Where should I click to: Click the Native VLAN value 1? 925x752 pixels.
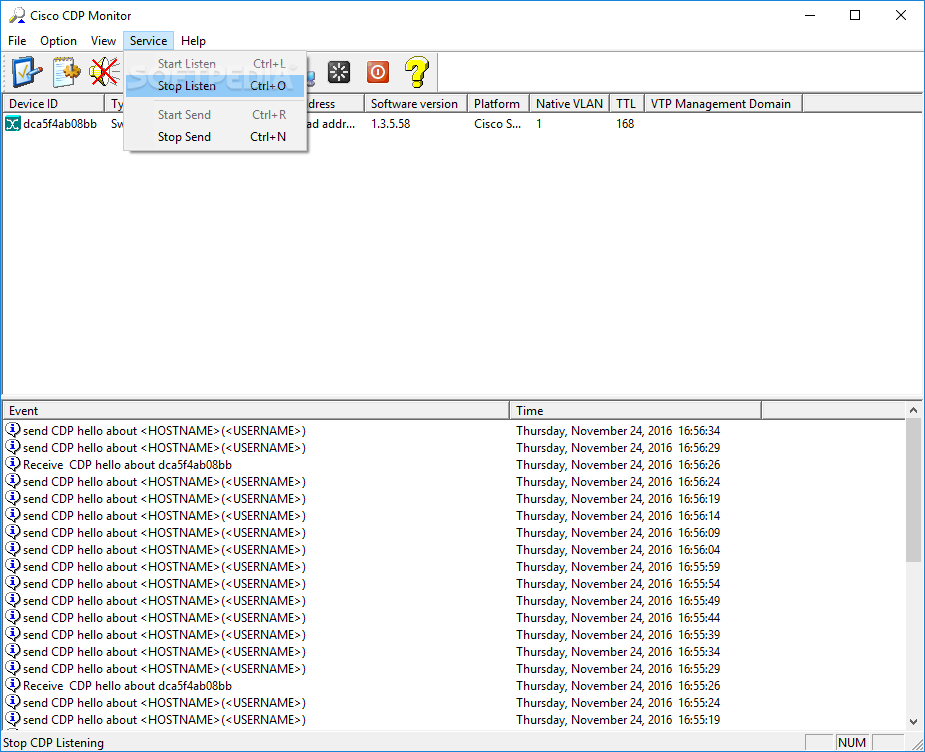tap(539, 124)
